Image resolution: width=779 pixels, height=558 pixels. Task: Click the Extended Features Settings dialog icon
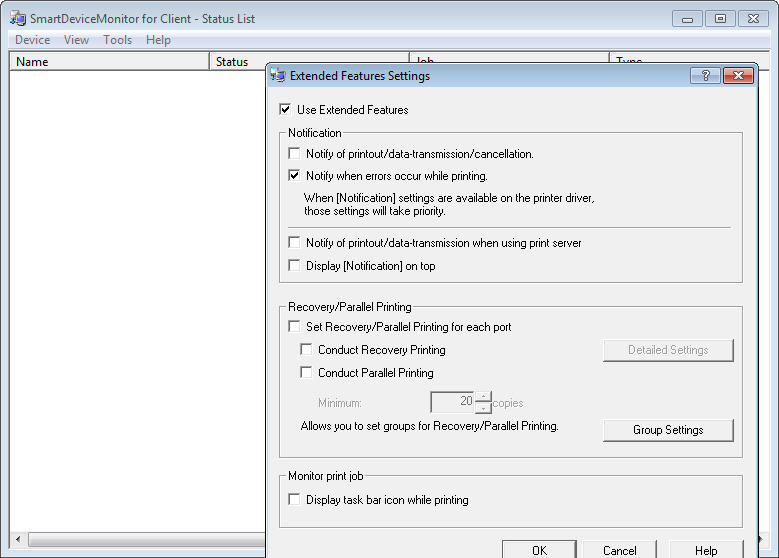click(278, 76)
